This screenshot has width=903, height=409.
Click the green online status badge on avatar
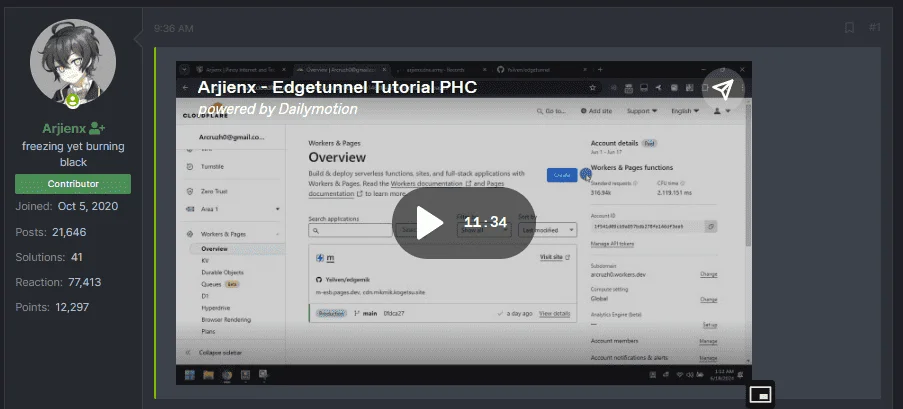[x=73, y=101]
